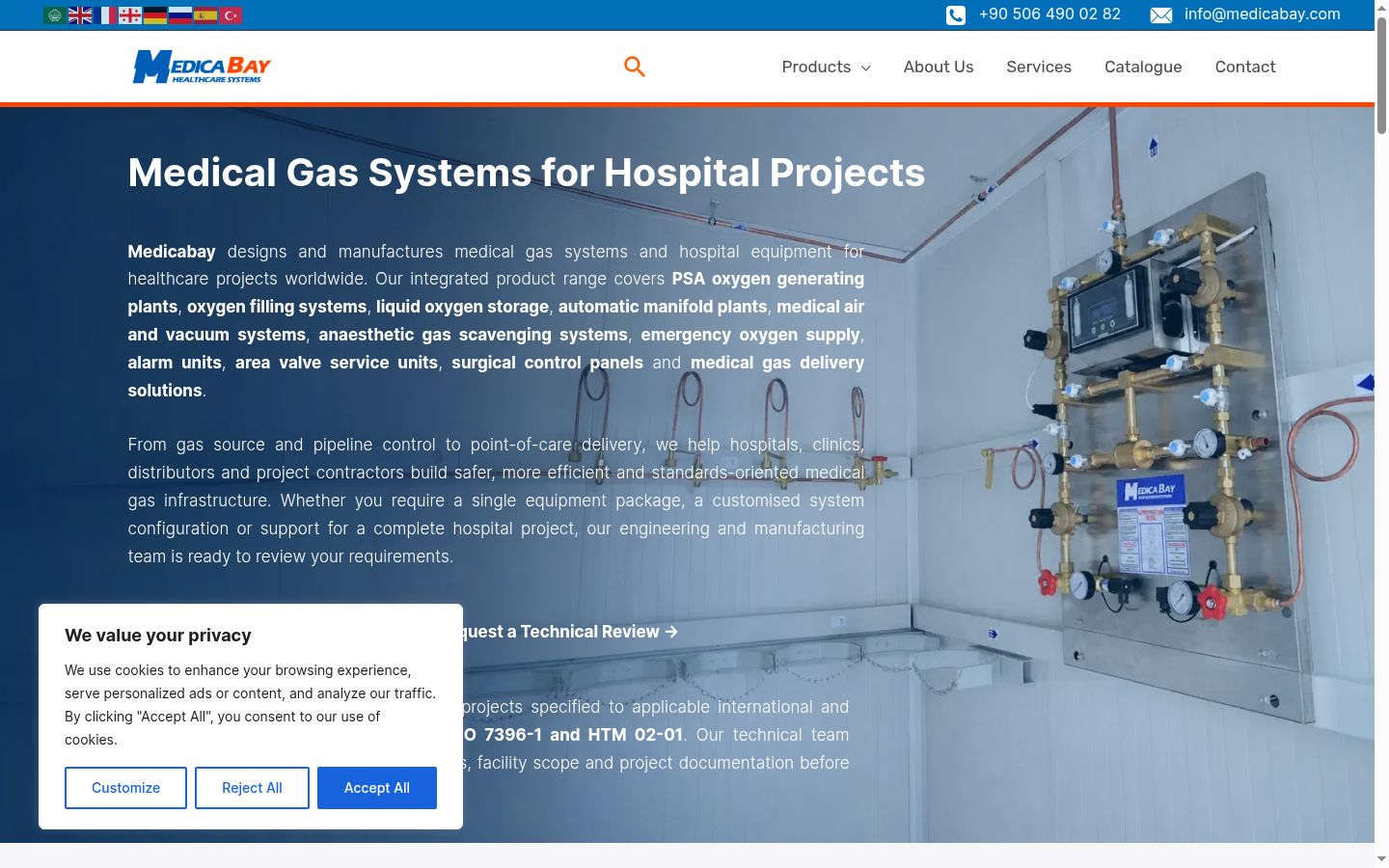Go home via the MedicaBay logo
Image resolution: width=1389 pixels, height=868 pixels.
[202, 67]
